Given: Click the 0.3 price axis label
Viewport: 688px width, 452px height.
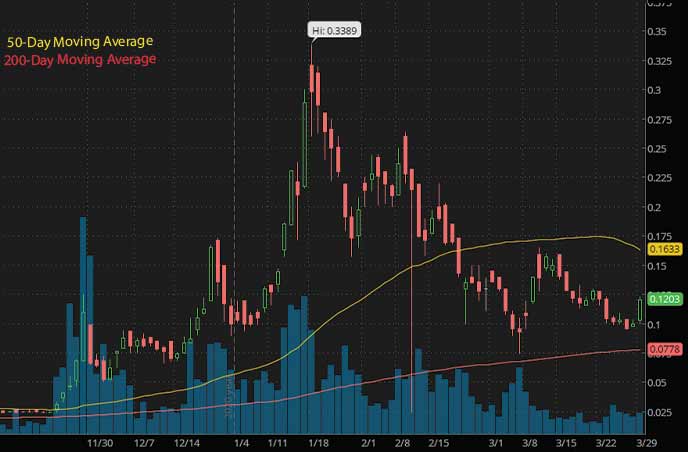Looking at the screenshot, I should pyautogui.click(x=654, y=90).
